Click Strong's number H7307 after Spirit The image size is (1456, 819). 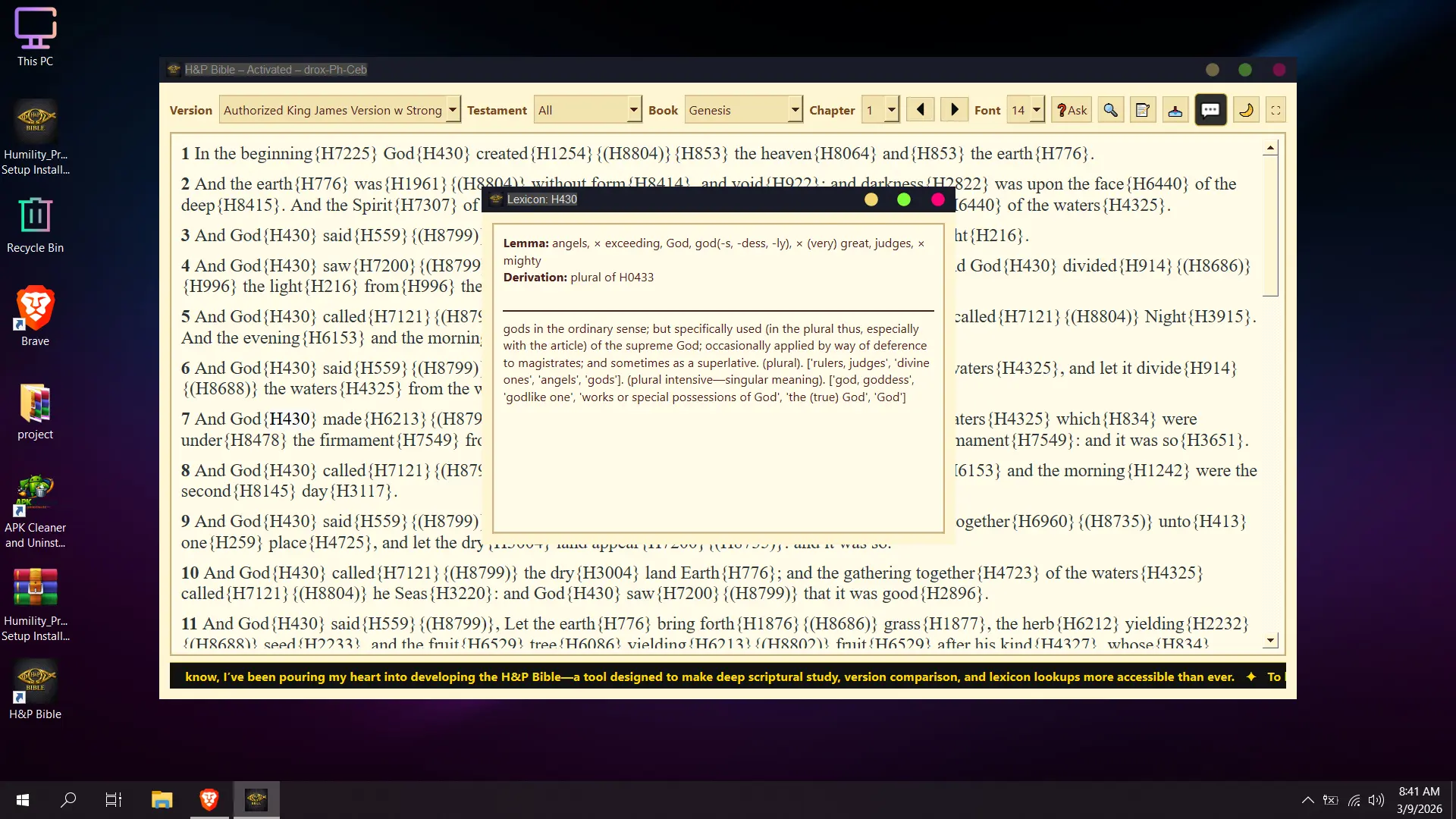click(425, 206)
